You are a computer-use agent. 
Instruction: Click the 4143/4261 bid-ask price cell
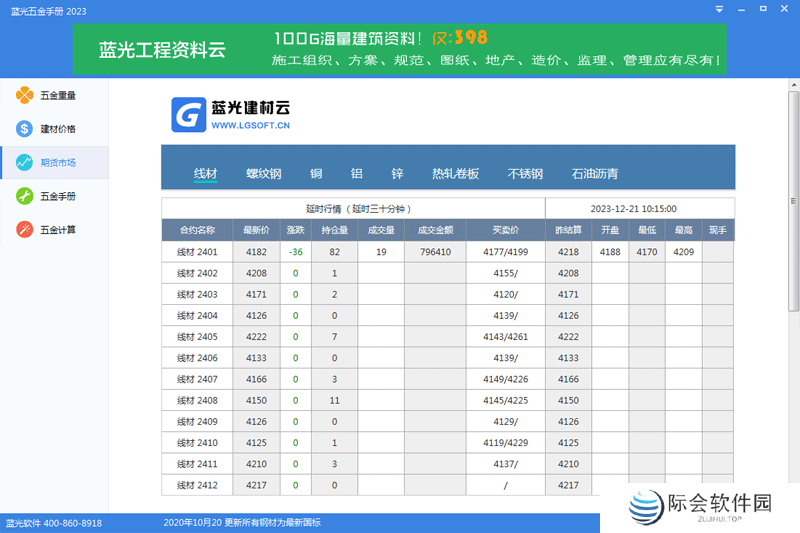(x=506, y=337)
